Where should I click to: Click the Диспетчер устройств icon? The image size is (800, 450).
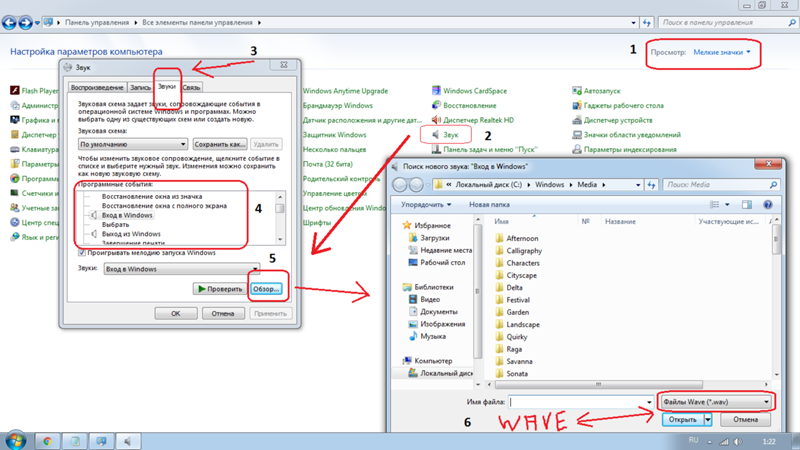coord(577,120)
